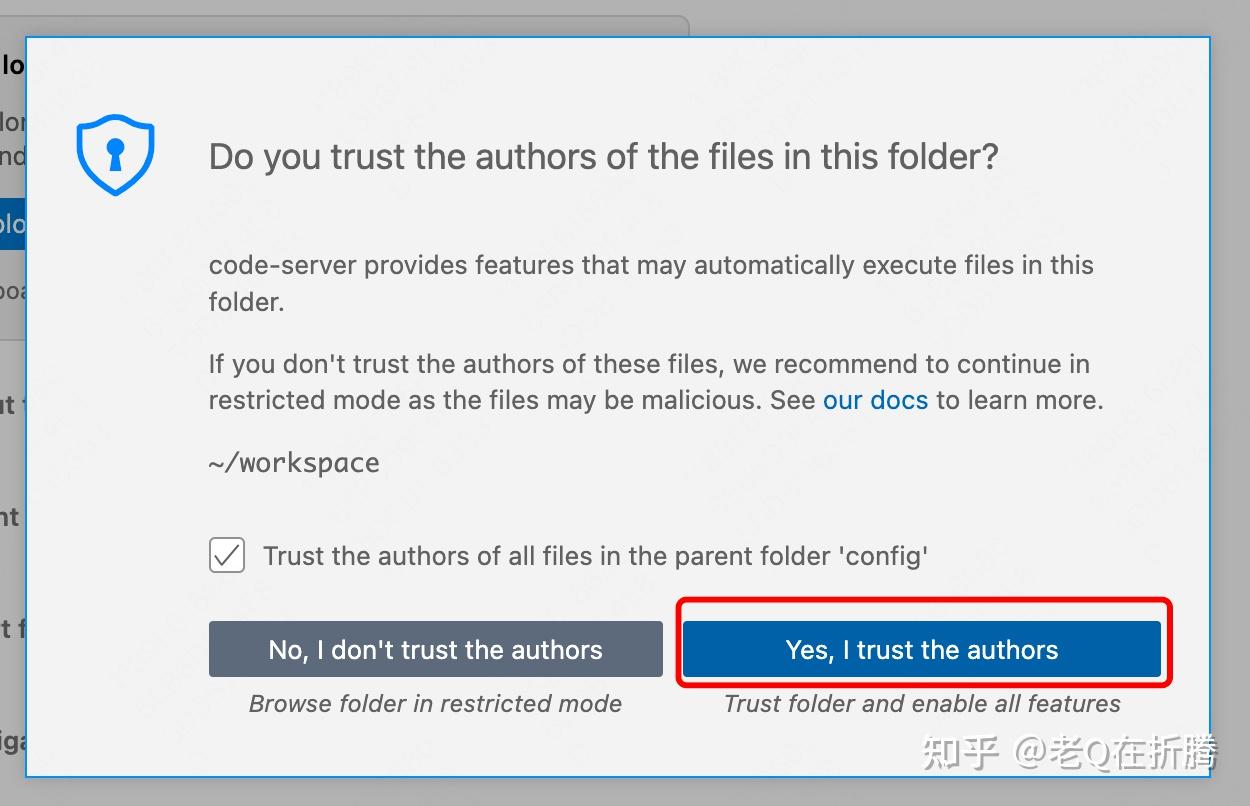Click the keyhole inside the shield graphic
This screenshot has height=806, width=1250.
coord(116,152)
